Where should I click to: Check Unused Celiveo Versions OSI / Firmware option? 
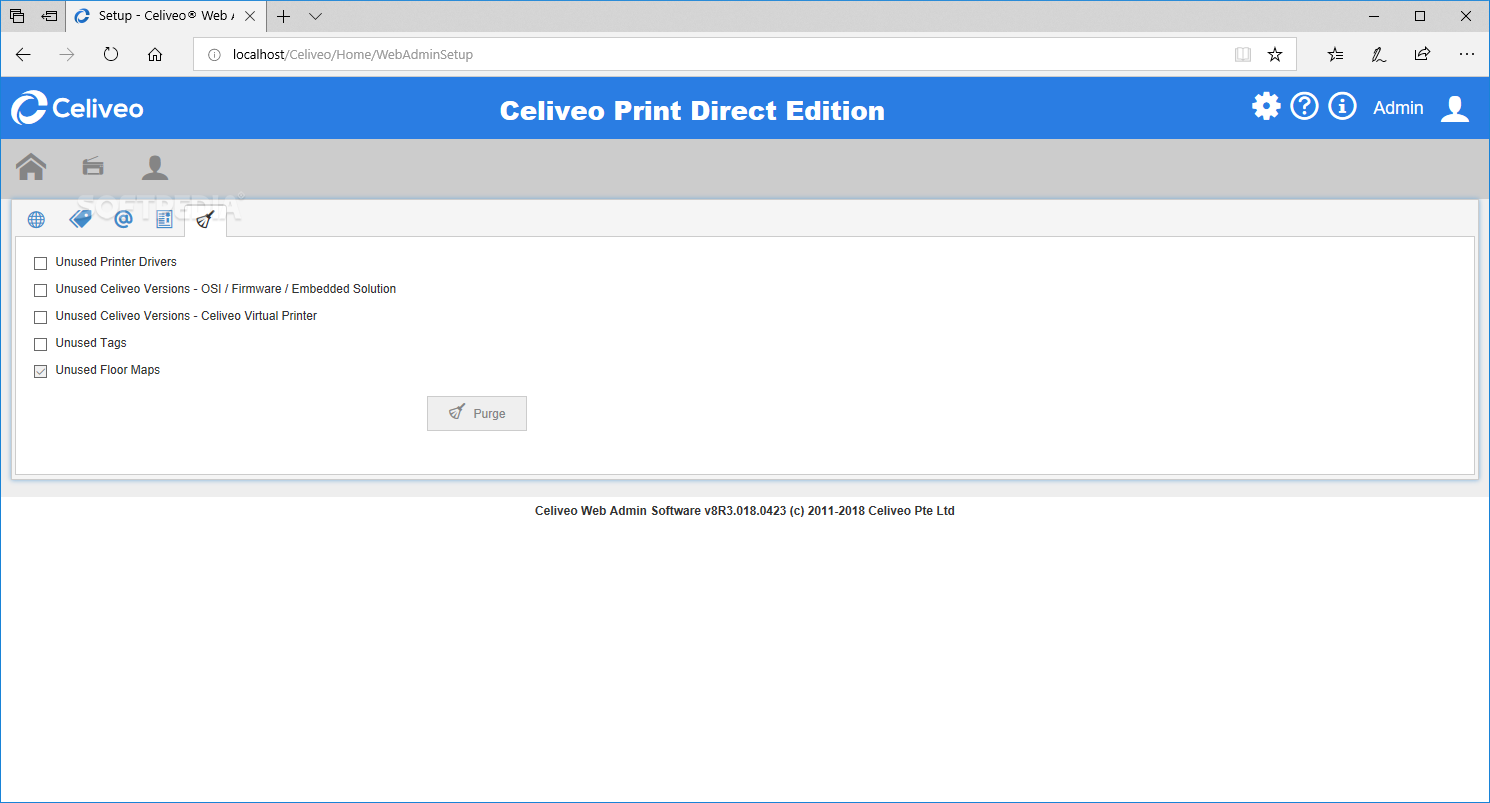pos(41,290)
